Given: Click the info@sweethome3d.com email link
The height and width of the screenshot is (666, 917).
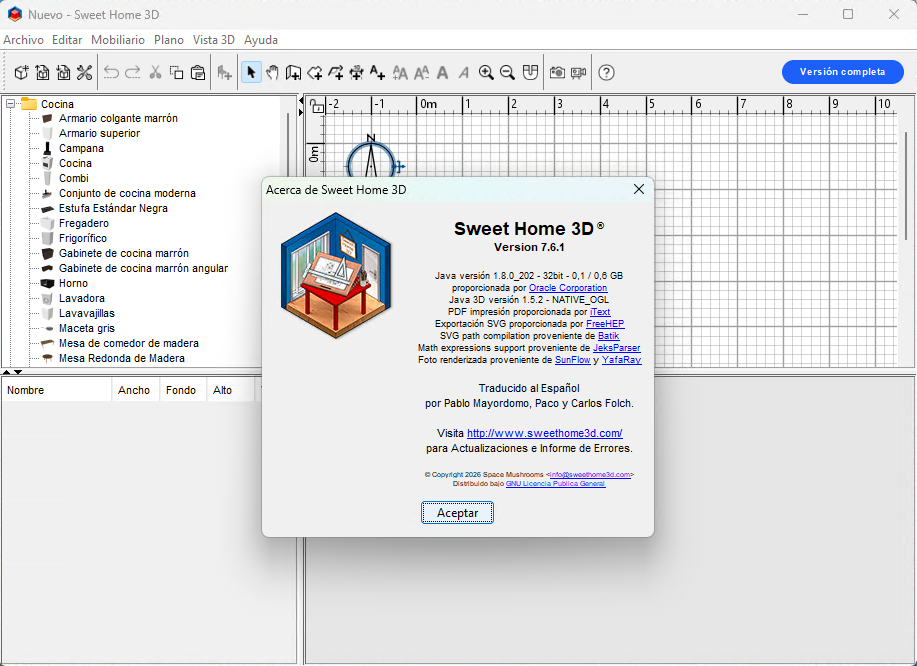Looking at the screenshot, I should pyautogui.click(x=590, y=475).
